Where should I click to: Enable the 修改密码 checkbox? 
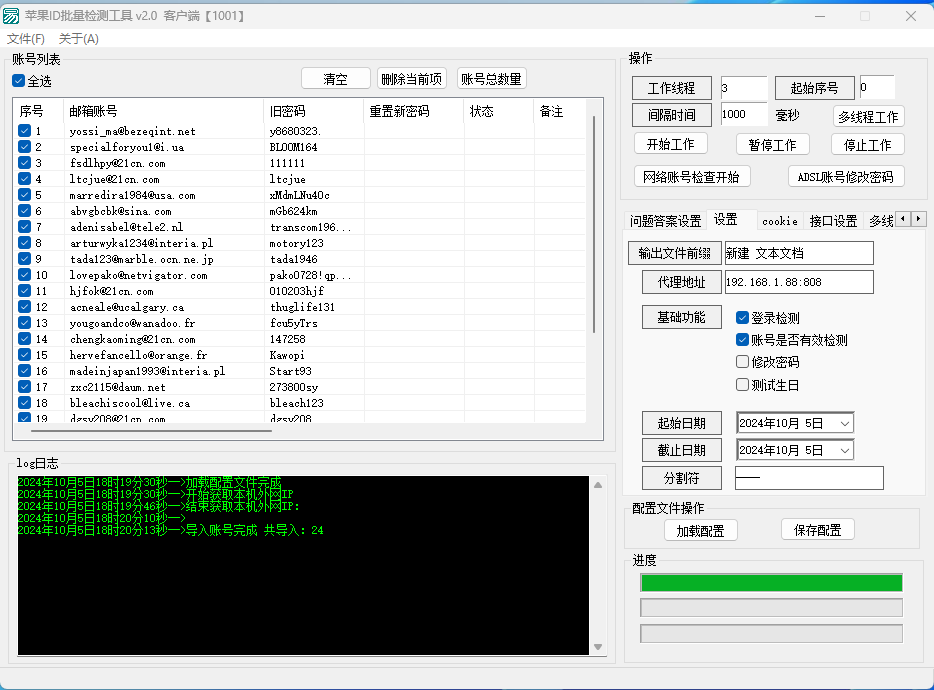[x=742, y=362]
